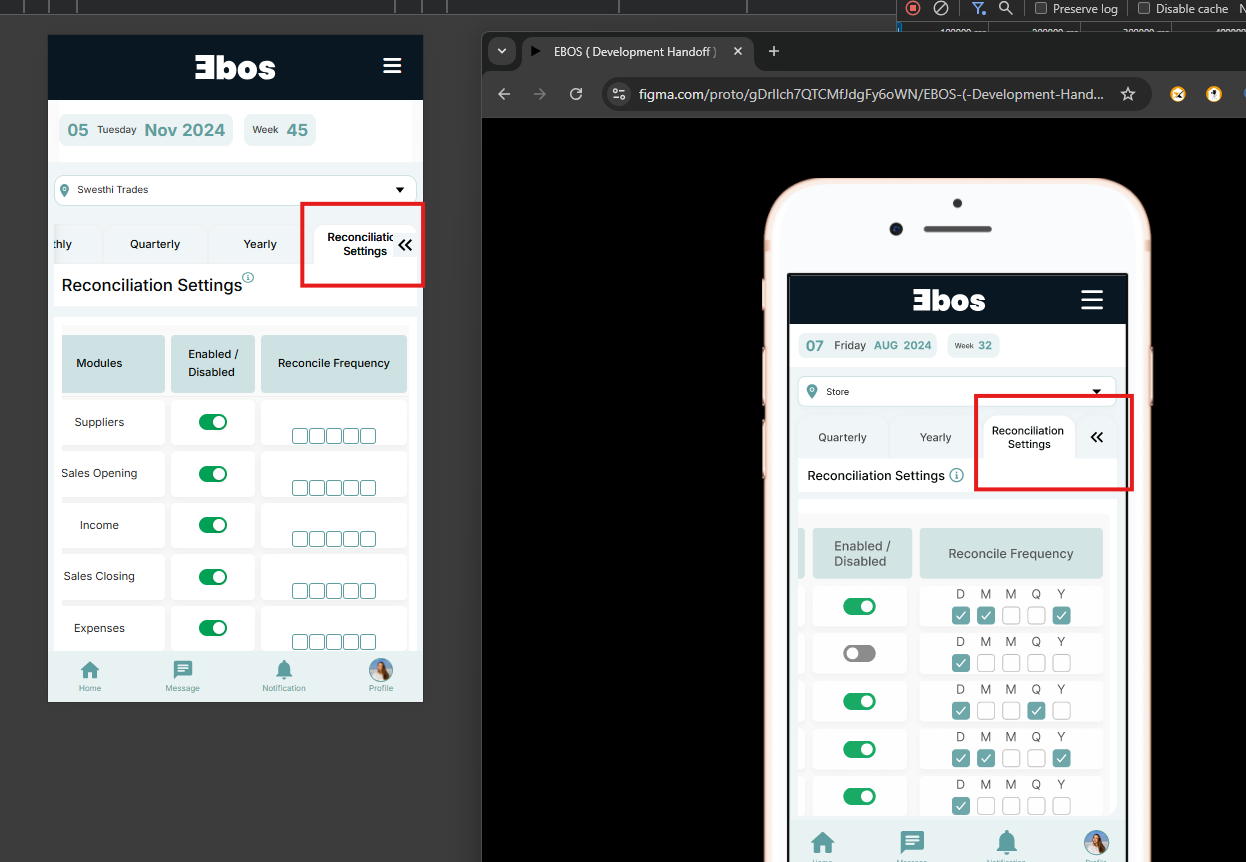Click the Reconciliation Settings heading in the left app
1246x862 pixels.
tap(152, 285)
